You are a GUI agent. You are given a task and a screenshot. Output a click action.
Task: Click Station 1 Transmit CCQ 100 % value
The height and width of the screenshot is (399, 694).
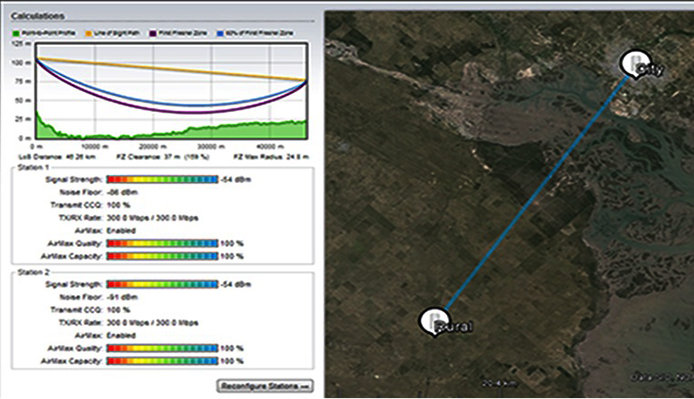tap(118, 205)
